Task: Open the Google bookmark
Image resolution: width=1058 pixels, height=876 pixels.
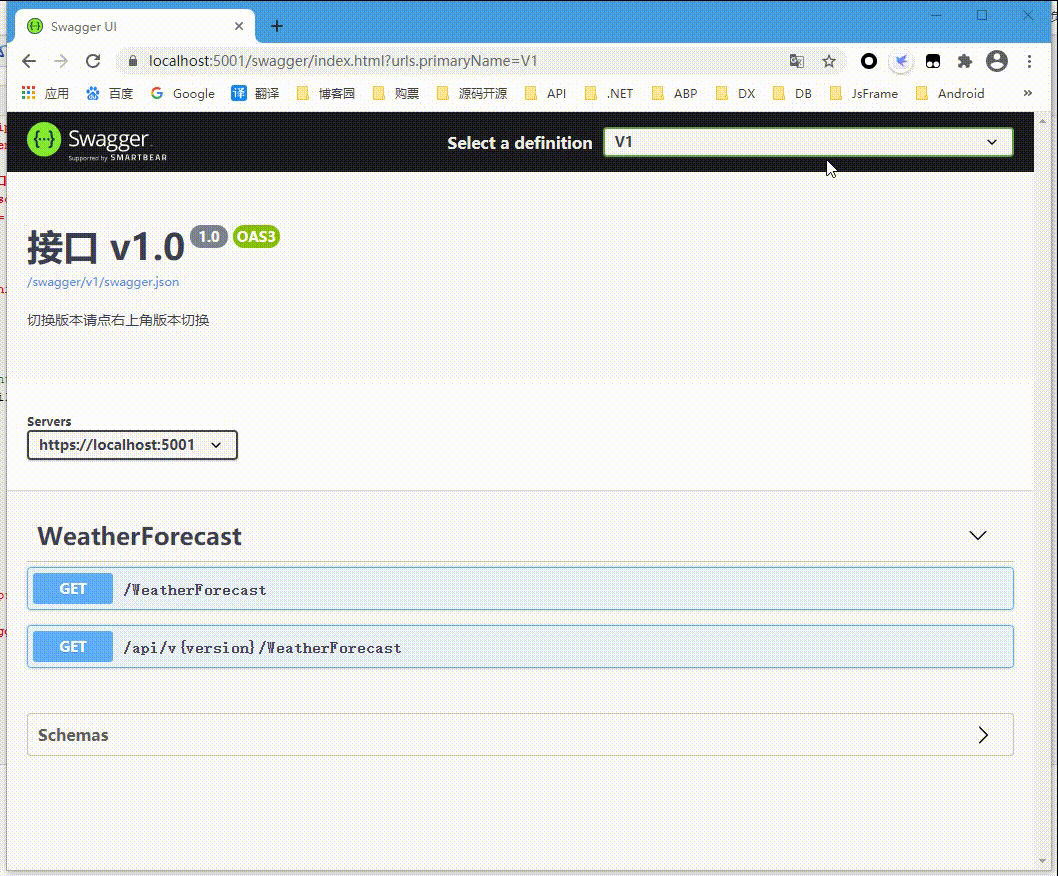Action: (182, 93)
